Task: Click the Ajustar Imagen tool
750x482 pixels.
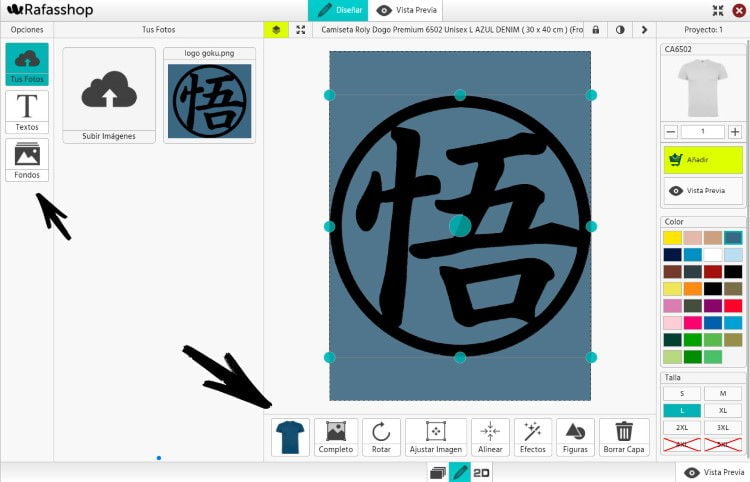Action: click(435, 437)
